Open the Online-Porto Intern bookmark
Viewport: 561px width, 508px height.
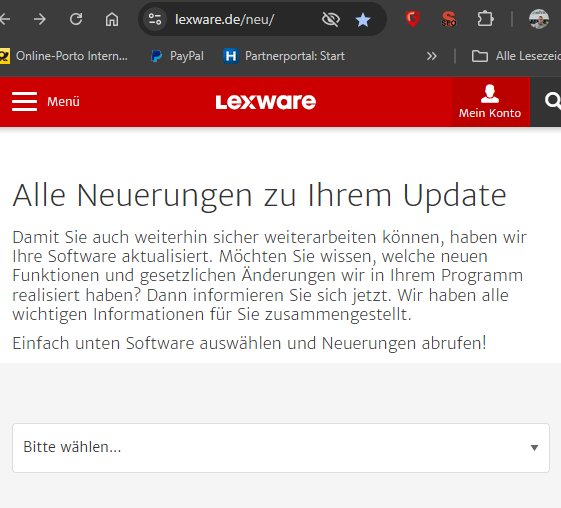[64, 56]
